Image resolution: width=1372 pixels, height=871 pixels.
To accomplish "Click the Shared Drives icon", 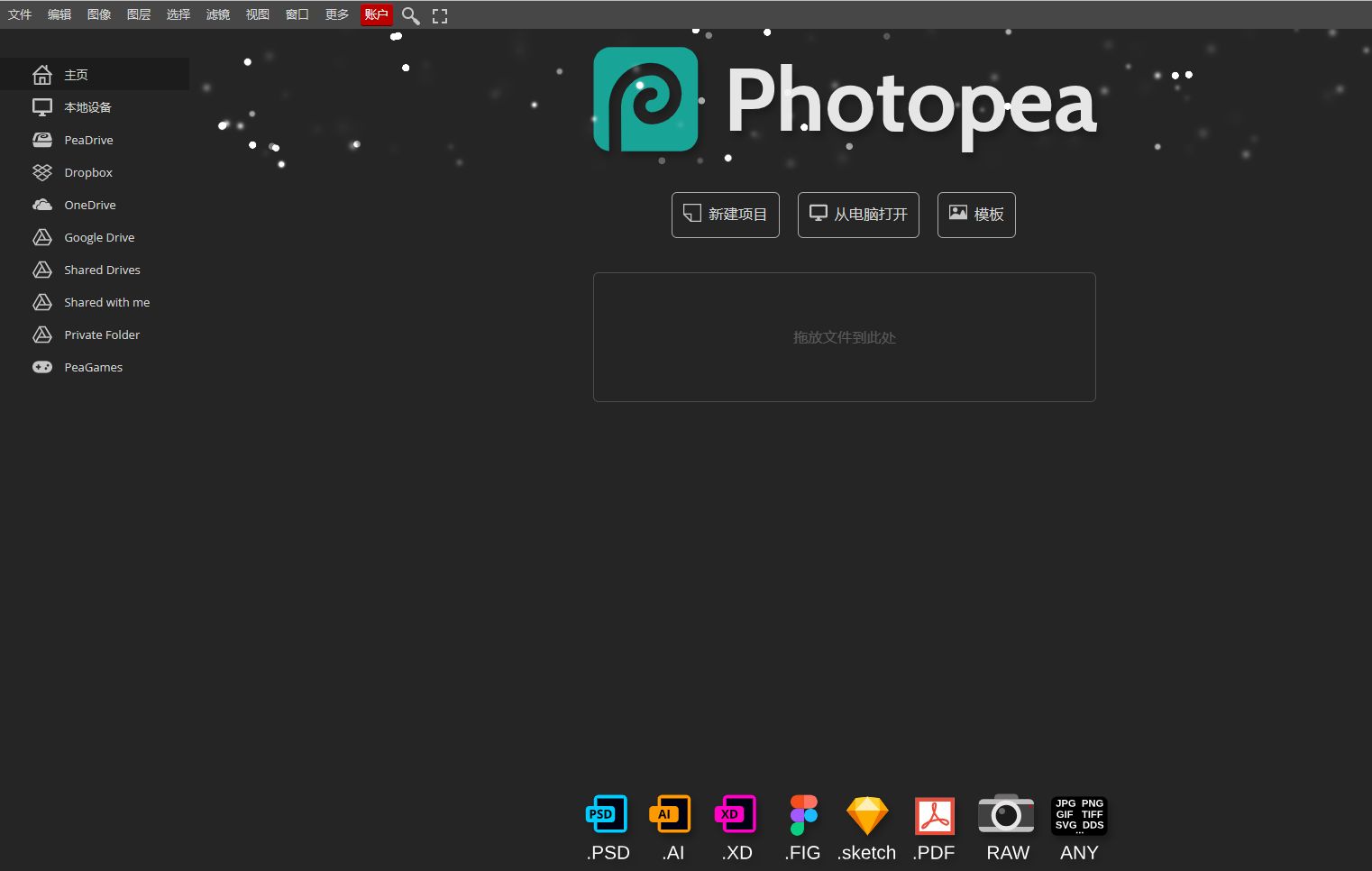I will 42,270.
